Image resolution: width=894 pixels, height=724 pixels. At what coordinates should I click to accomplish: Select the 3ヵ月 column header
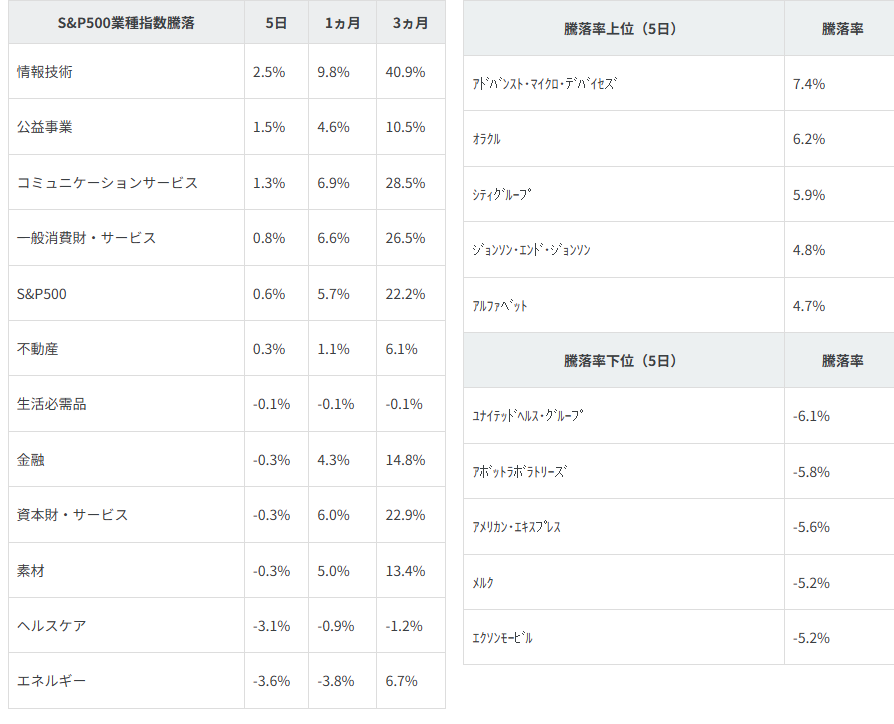point(410,23)
